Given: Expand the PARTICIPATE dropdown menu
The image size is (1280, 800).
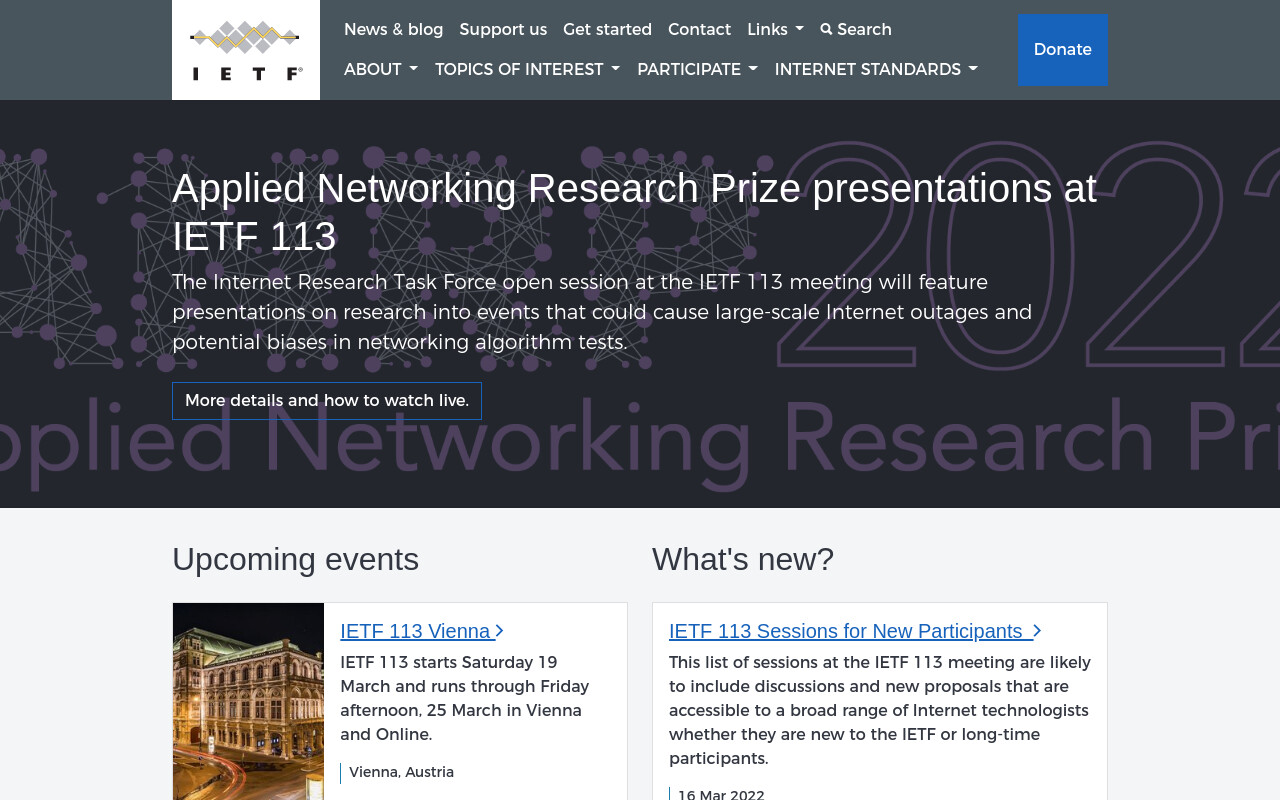Looking at the screenshot, I should [697, 70].
